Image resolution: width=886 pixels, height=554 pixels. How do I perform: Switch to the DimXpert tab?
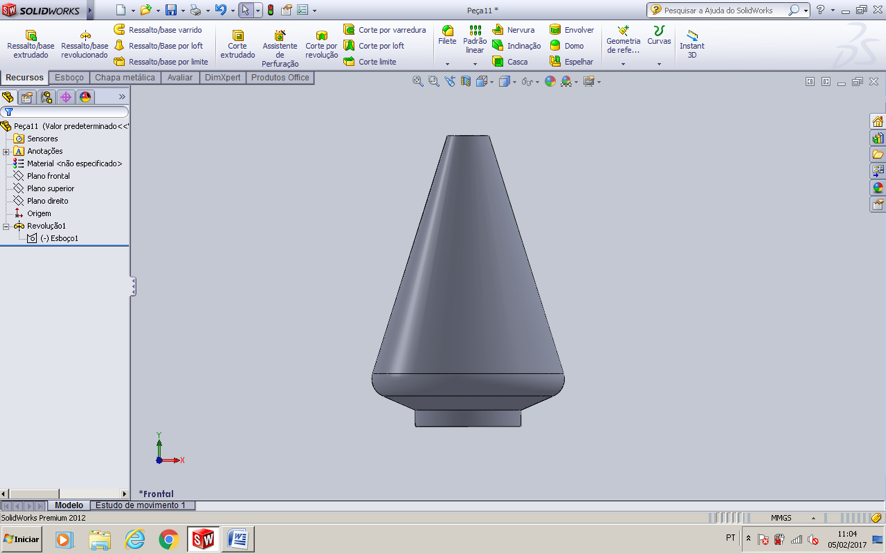click(223, 77)
